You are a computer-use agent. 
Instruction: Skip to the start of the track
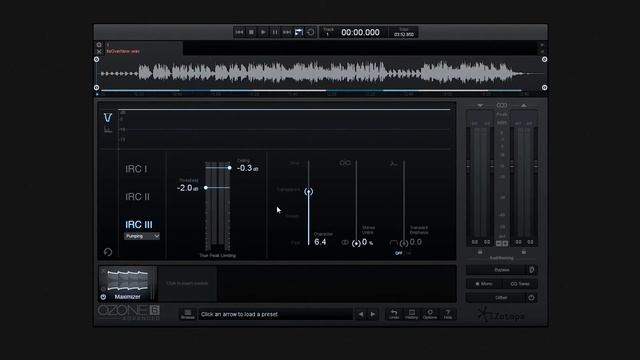(239, 32)
